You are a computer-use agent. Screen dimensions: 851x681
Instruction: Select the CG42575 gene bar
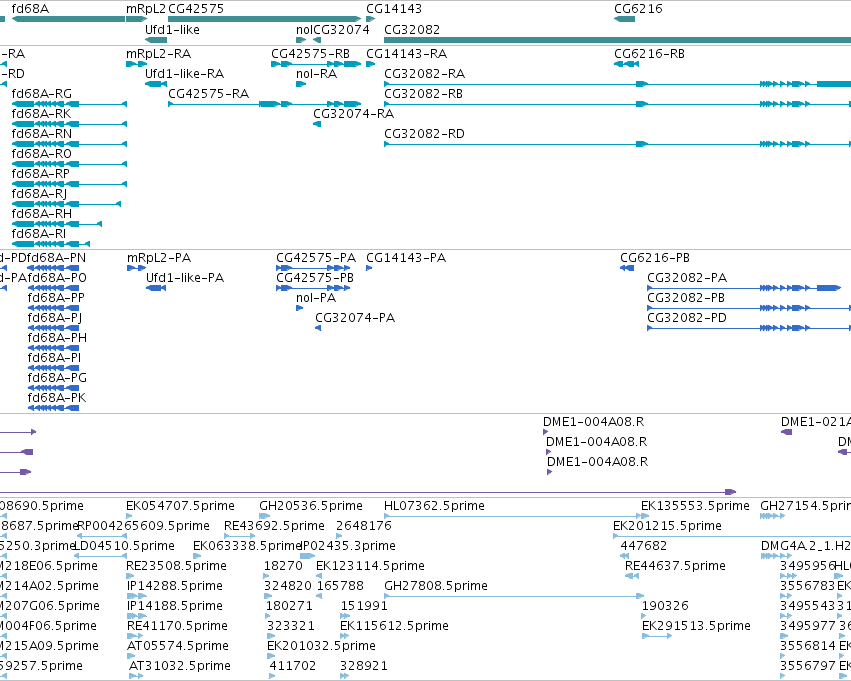tap(264, 19)
